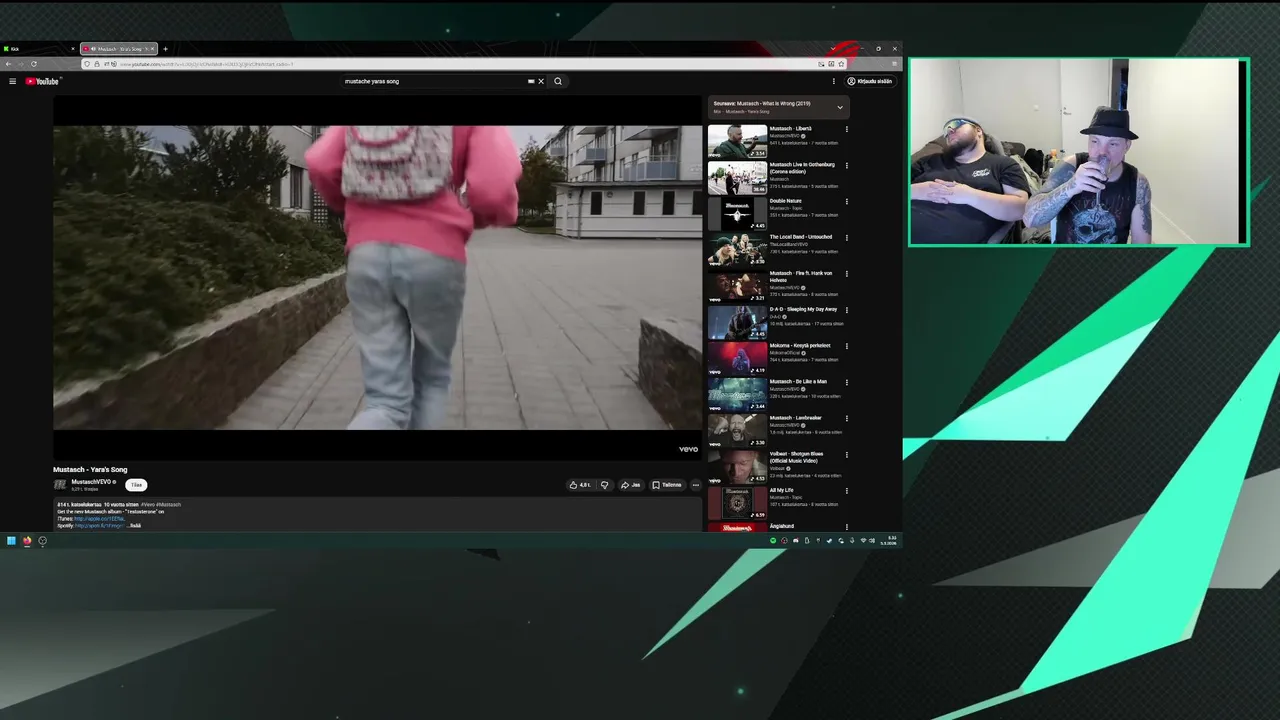The width and height of the screenshot is (1280, 720).
Task: Play Mustasch - Be Like a Man thumbnail
Action: (x=737, y=394)
